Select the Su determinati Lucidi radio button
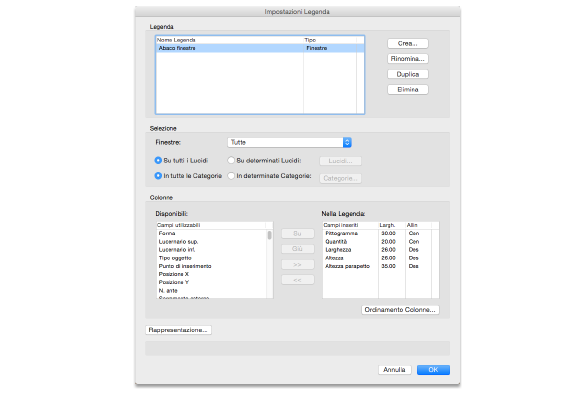577x396 pixels. [x=231, y=160]
